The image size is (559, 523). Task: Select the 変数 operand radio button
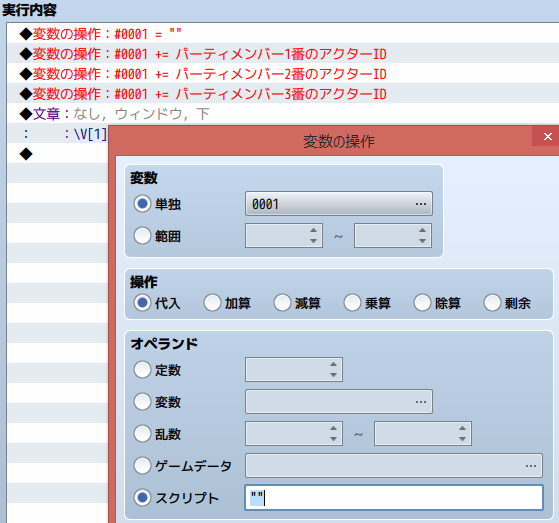[x=142, y=402]
